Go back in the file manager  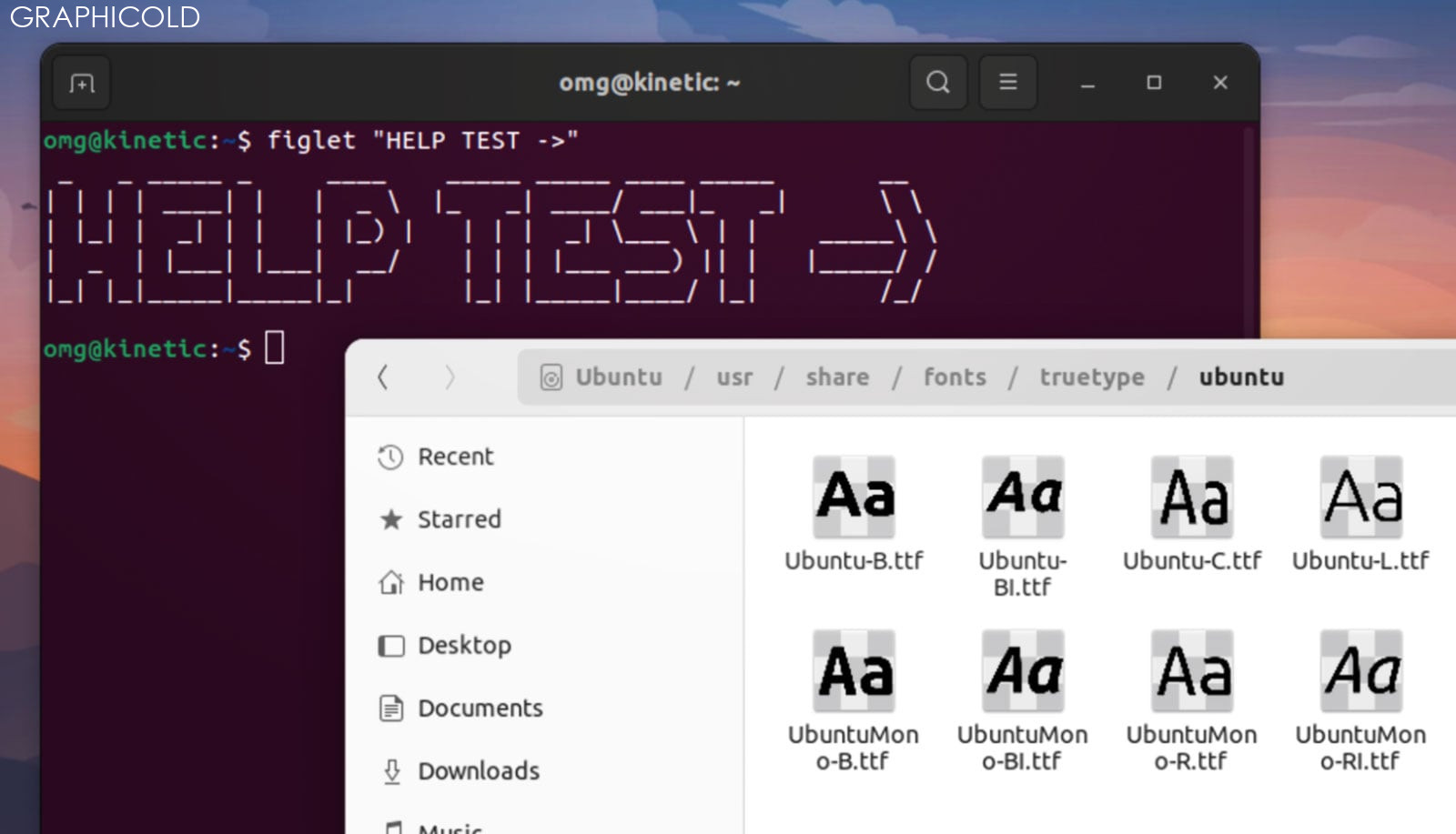click(383, 377)
